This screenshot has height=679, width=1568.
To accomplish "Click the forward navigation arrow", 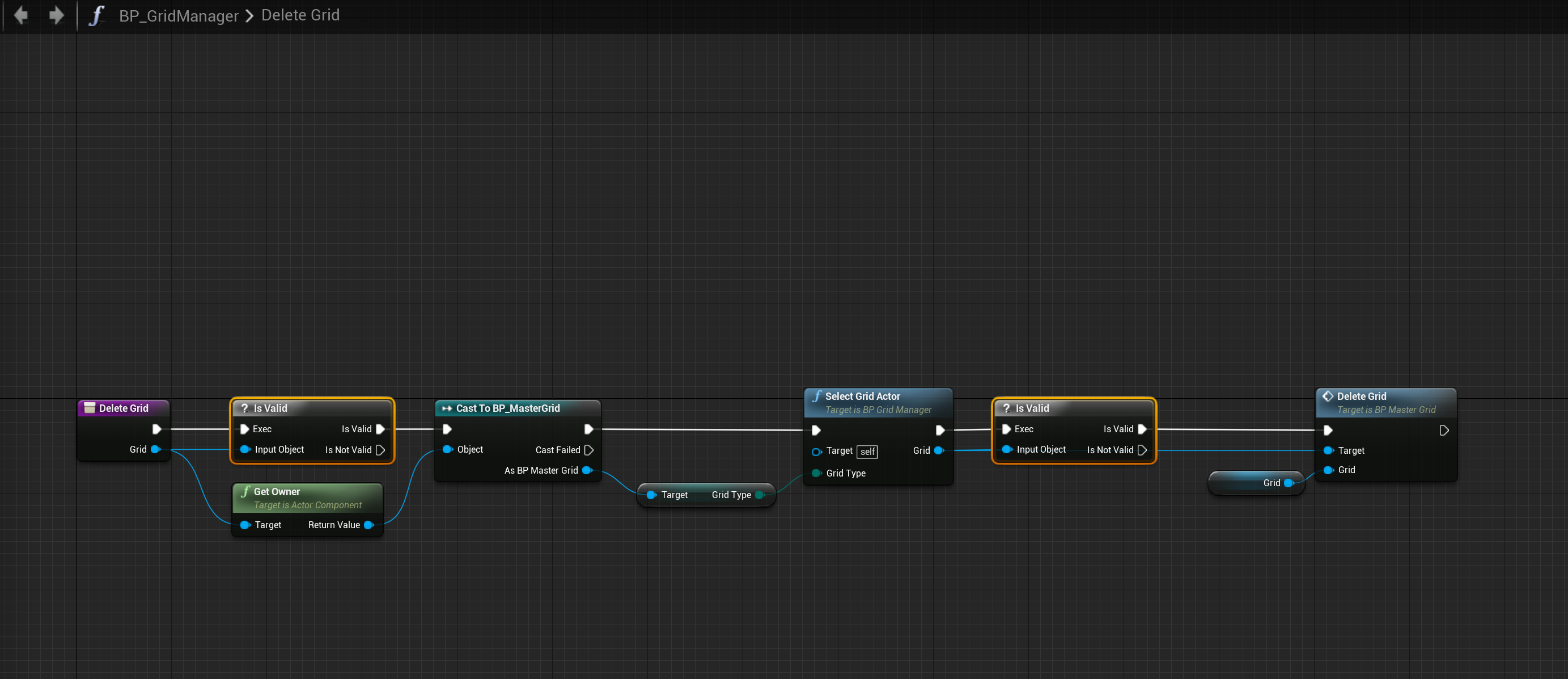I will tap(56, 15).
